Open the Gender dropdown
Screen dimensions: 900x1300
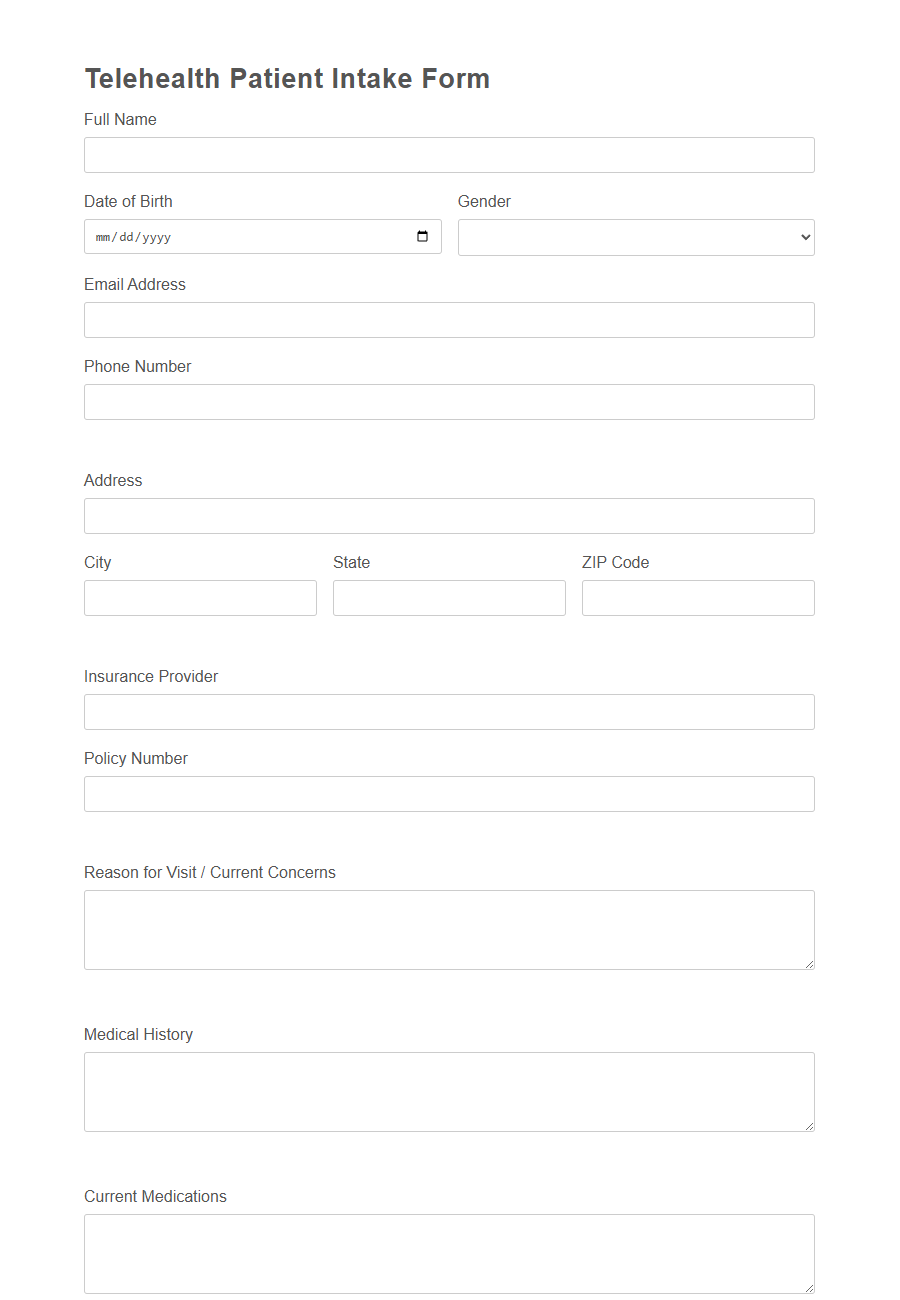(636, 237)
